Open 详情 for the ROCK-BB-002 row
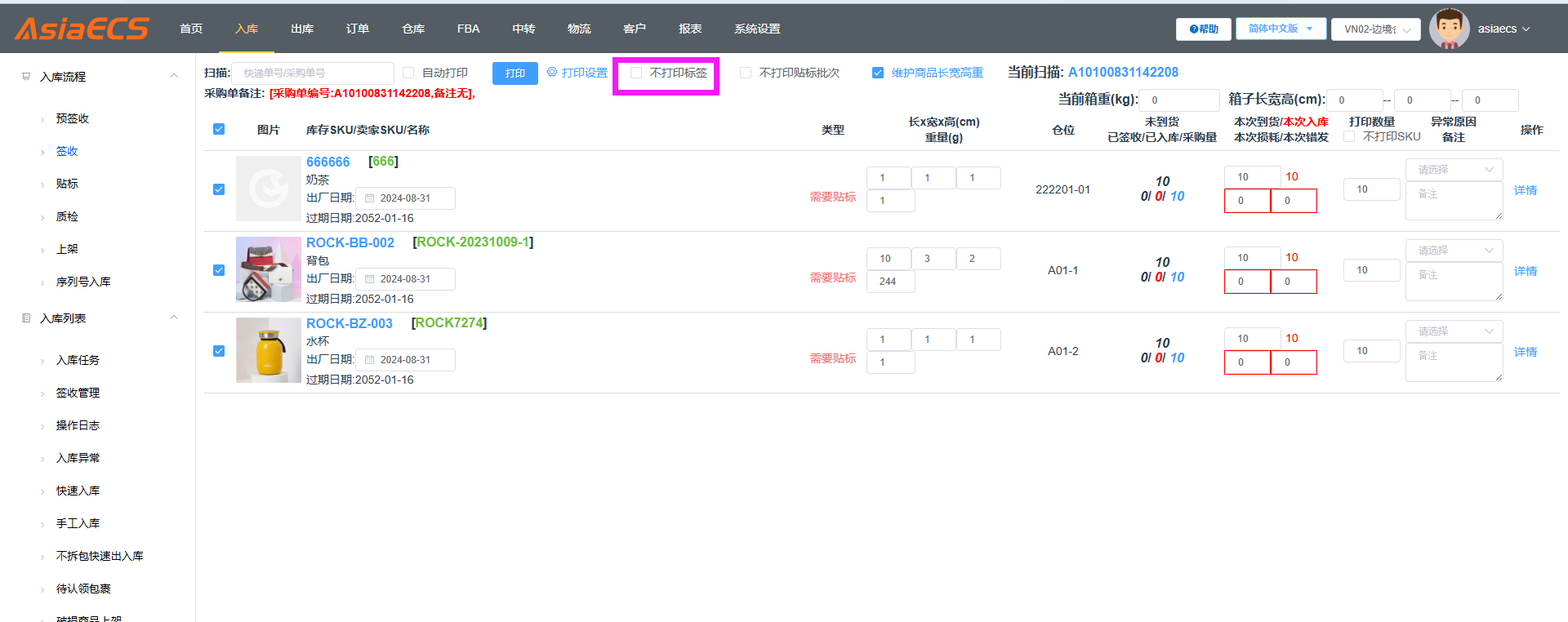The image size is (1568, 622). point(1526,271)
